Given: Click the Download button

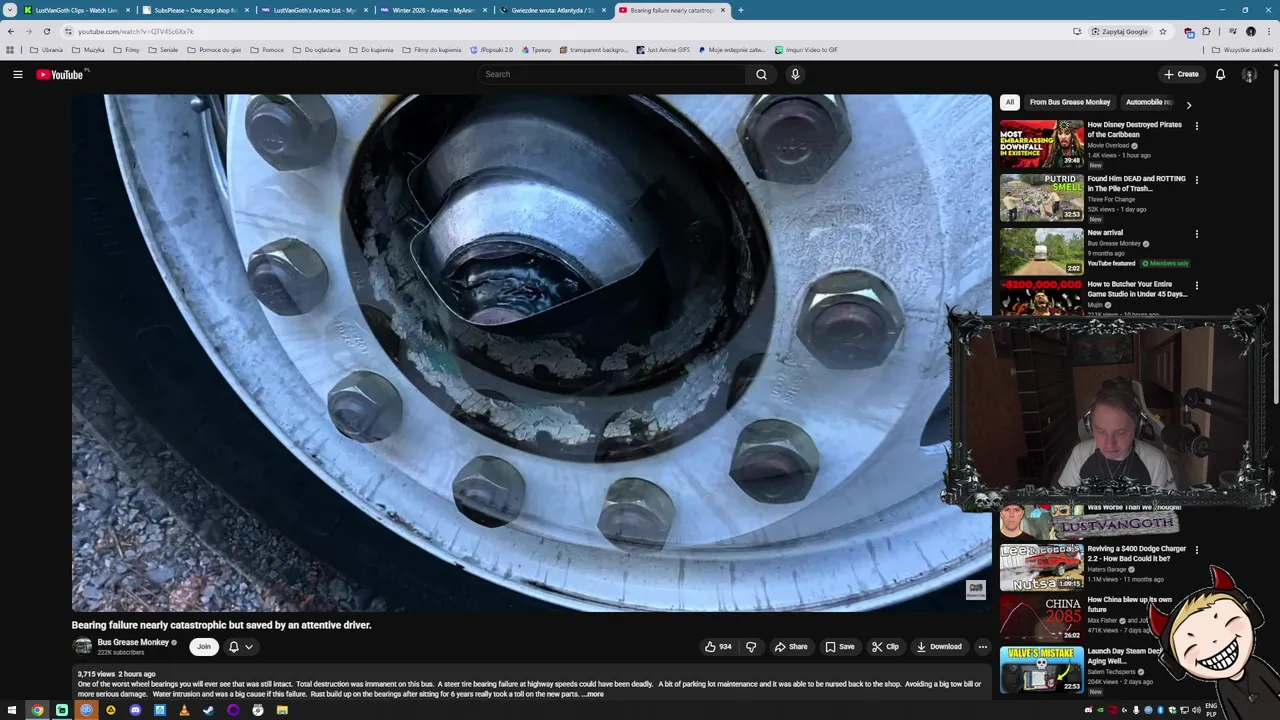Looking at the screenshot, I should (939, 647).
